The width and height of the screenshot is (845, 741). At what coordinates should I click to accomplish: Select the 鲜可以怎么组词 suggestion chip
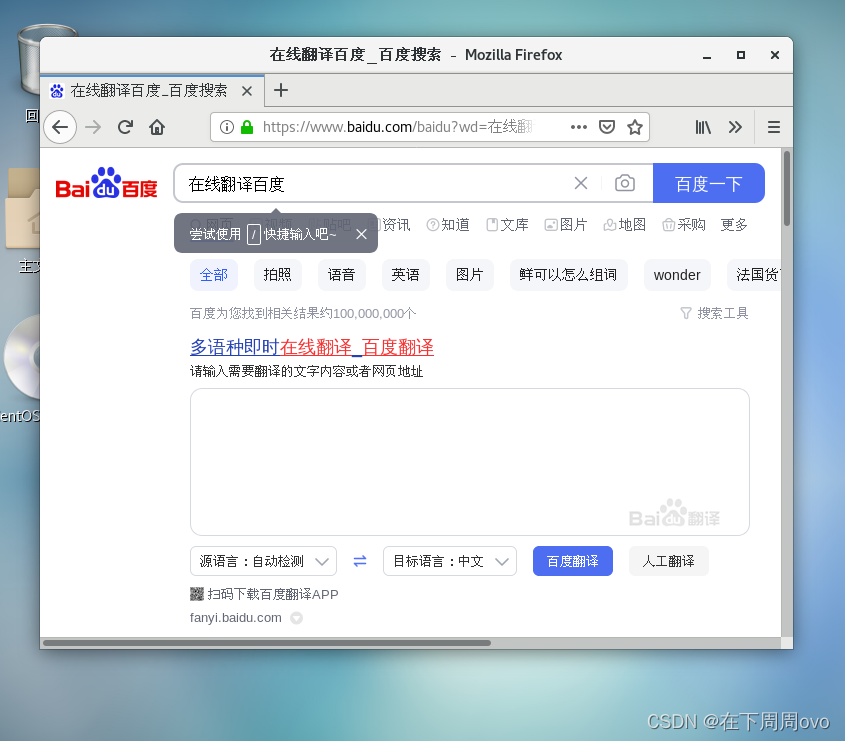pos(569,275)
